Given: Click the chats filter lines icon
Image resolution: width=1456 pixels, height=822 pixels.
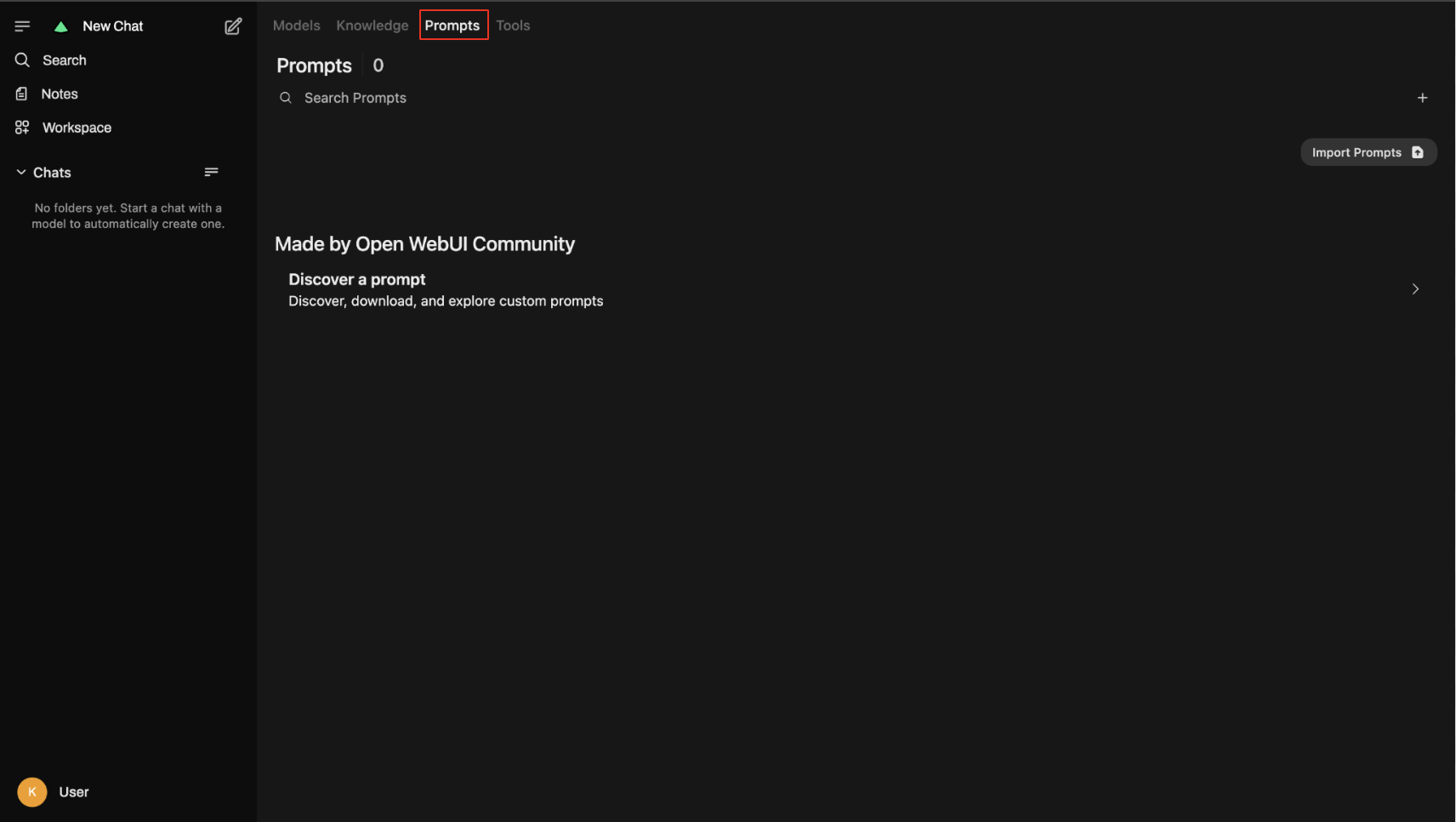Looking at the screenshot, I should (x=211, y=173).
